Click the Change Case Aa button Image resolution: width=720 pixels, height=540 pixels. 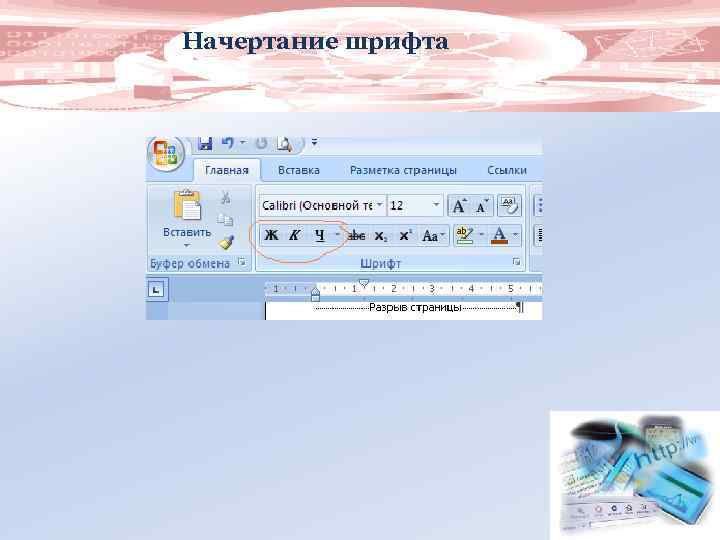pos(433,236)
